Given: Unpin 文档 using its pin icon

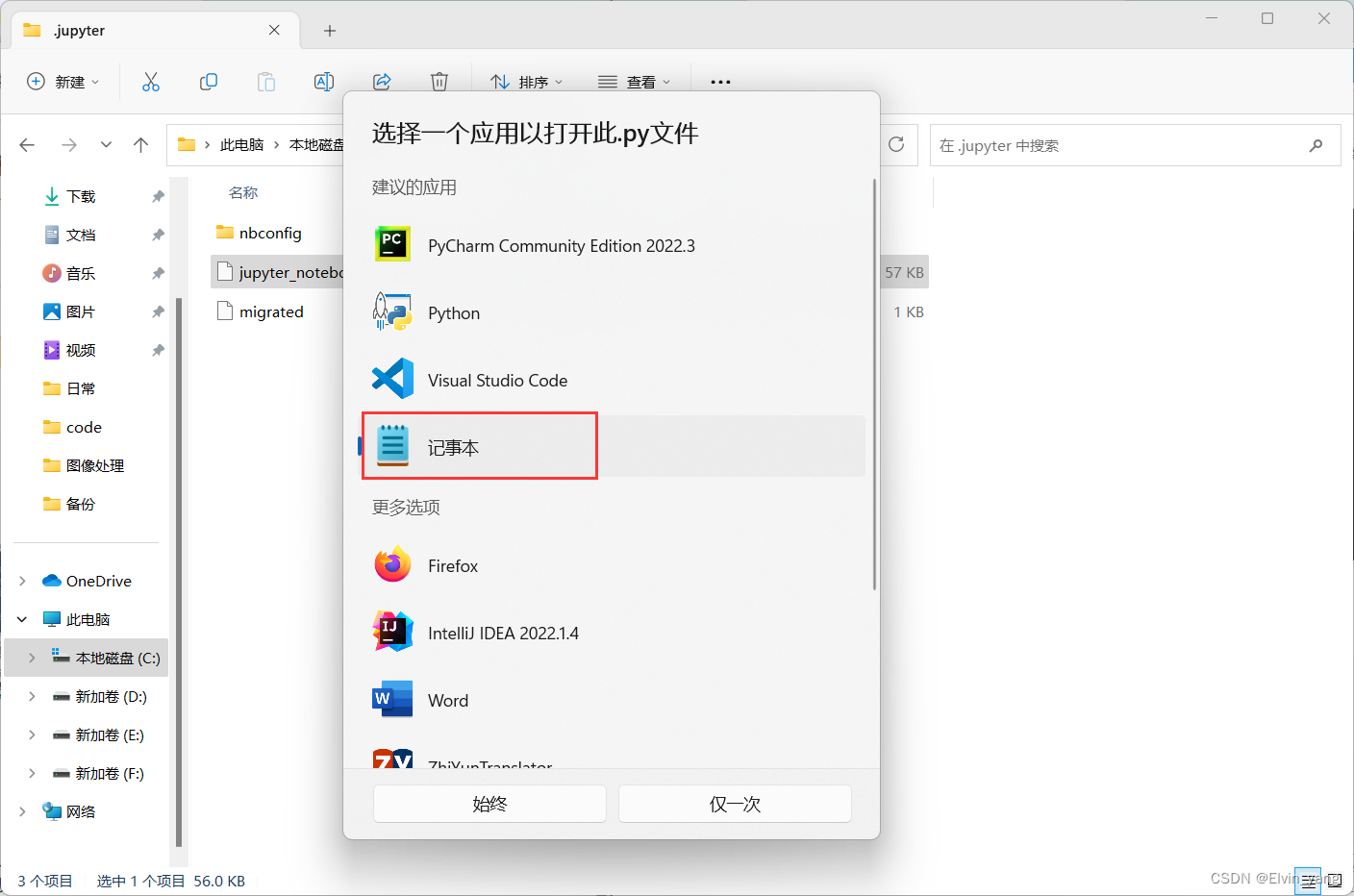Looking at the screenshot, I should tap(158, 235).
